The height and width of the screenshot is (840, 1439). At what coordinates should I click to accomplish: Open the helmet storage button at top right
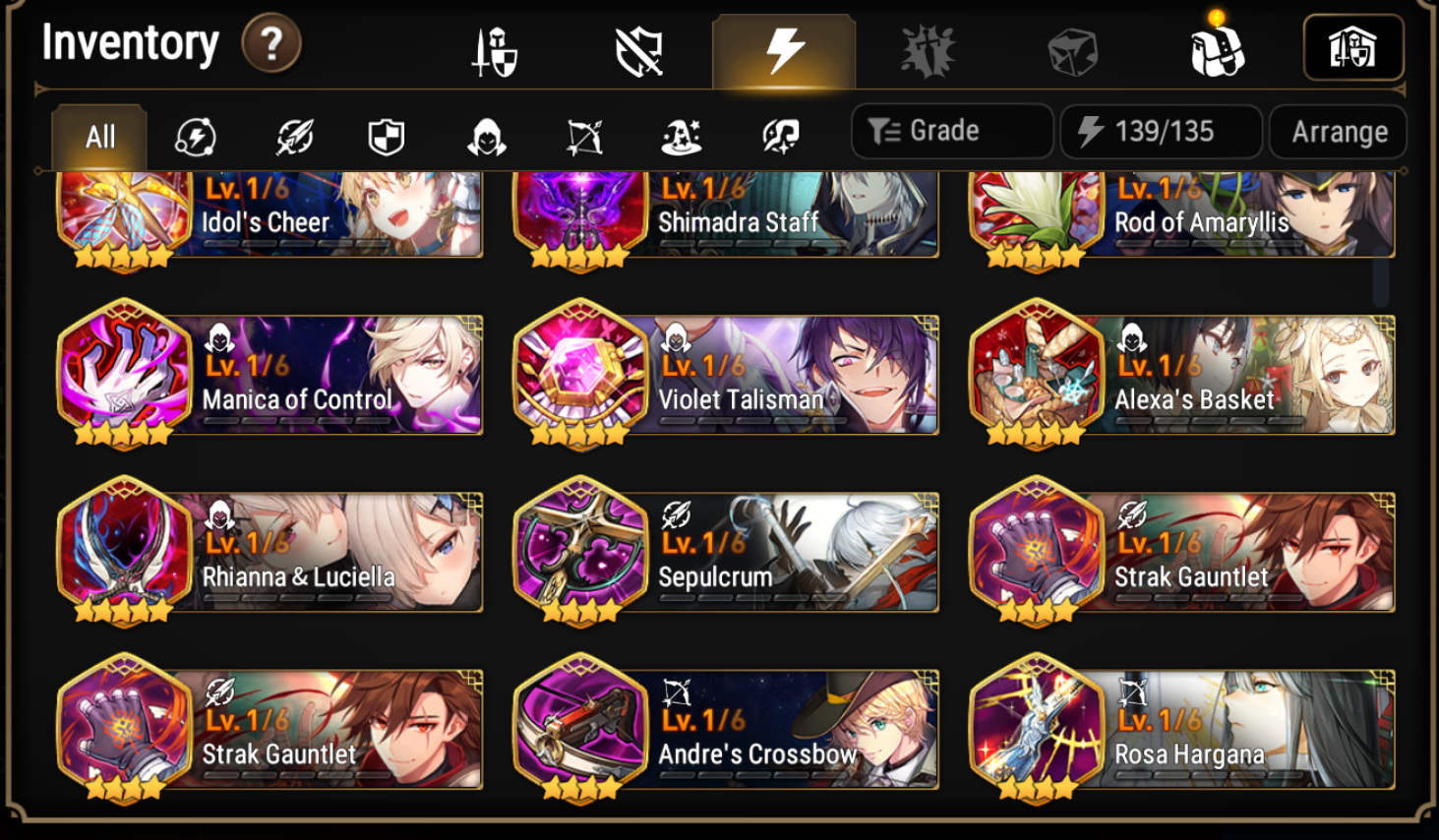(1353, 47)
